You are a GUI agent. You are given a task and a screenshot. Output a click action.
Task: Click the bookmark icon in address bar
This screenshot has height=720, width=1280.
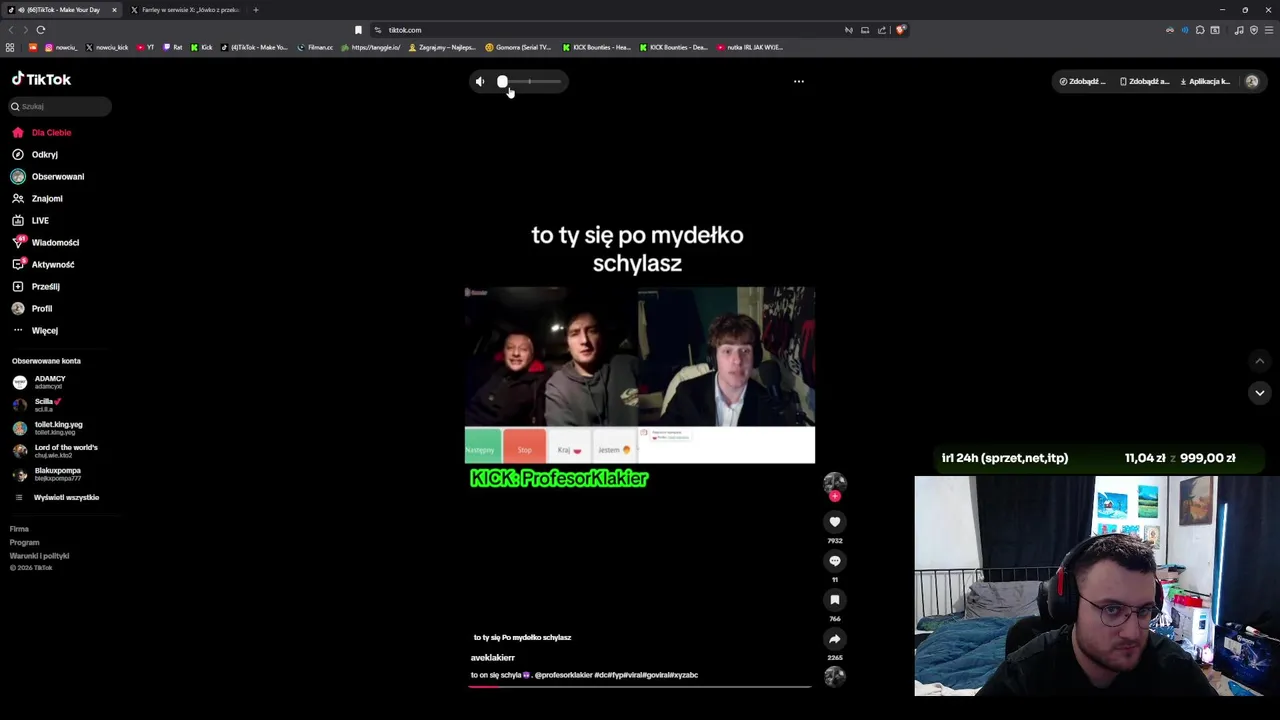point(358,30)
